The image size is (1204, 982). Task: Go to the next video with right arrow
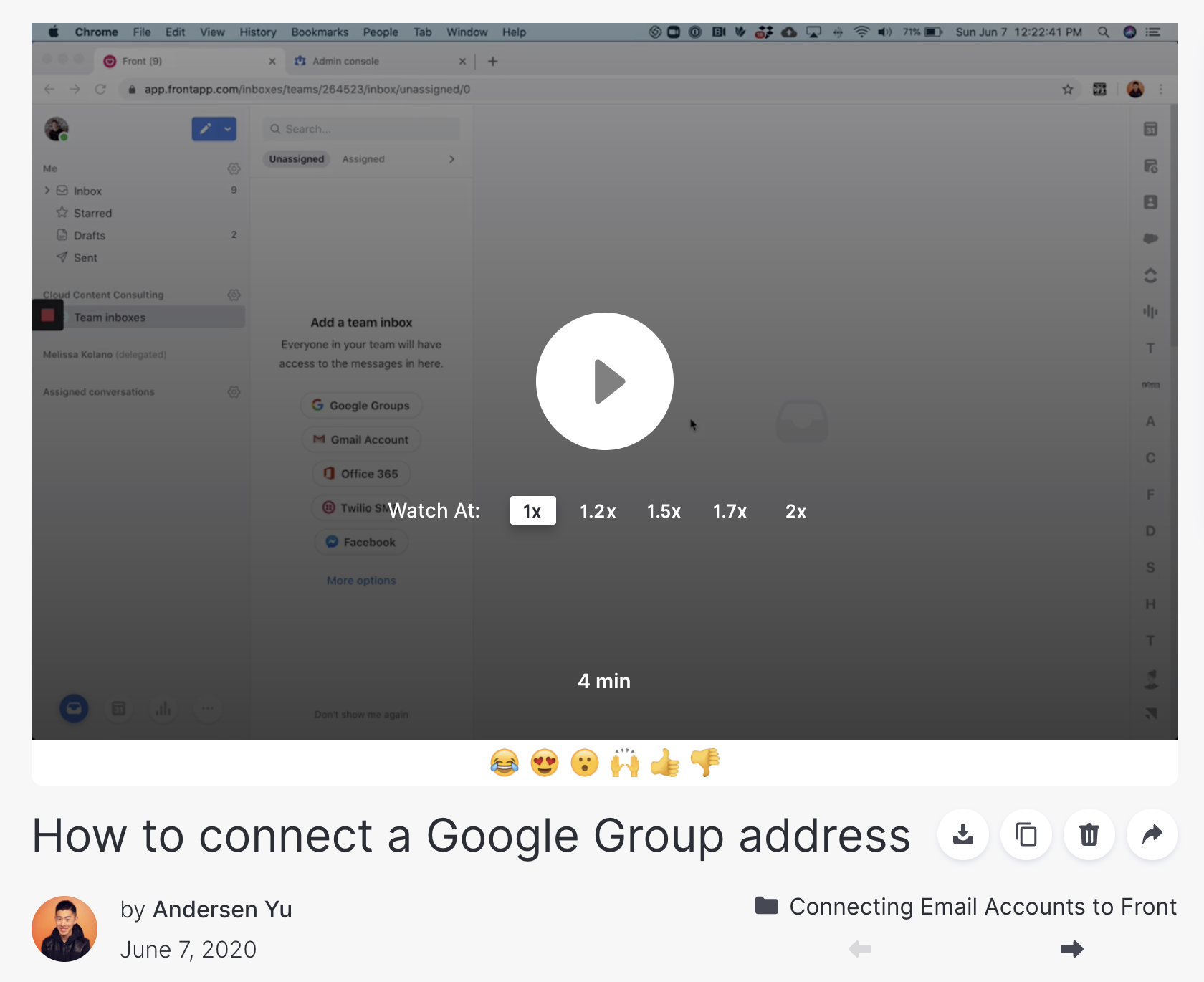coord(1071,949)
